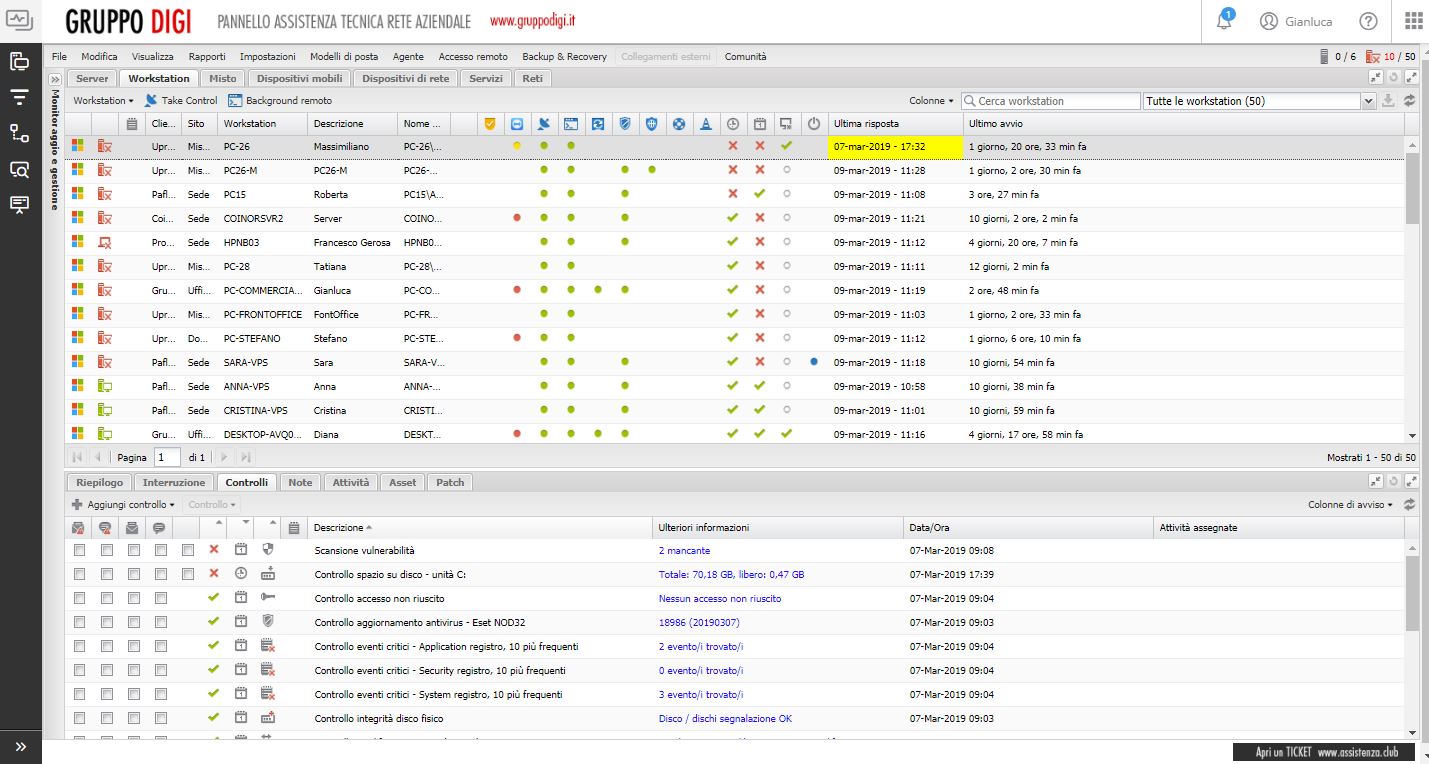The height and width of the screenshot is (764, 1429).
Task: Open the Colonne dropdown
Action: (x=931, y=101)
